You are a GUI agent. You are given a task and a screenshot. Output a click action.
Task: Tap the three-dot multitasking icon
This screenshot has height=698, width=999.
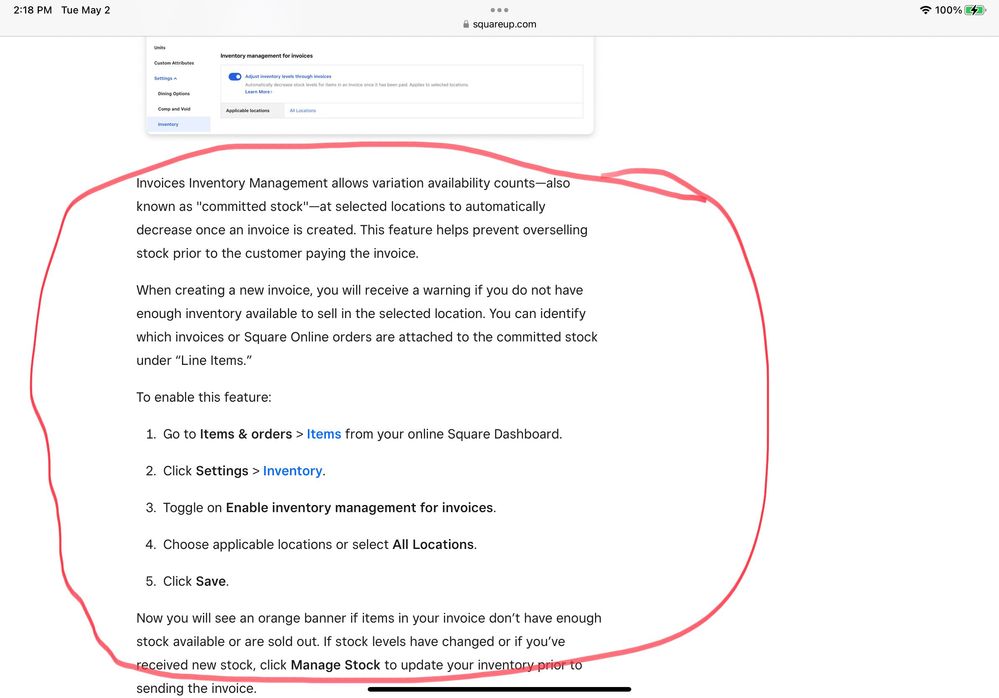(499, 10)
